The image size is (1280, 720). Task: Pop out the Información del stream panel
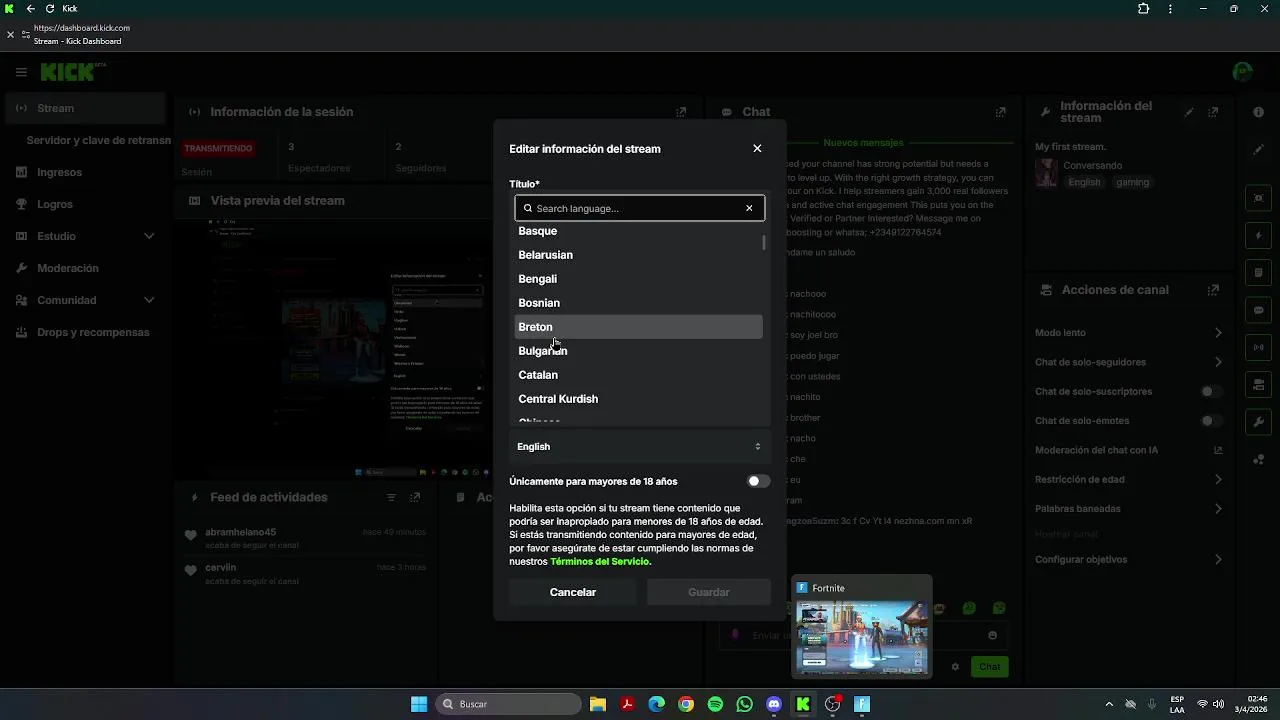(1213, 112)
